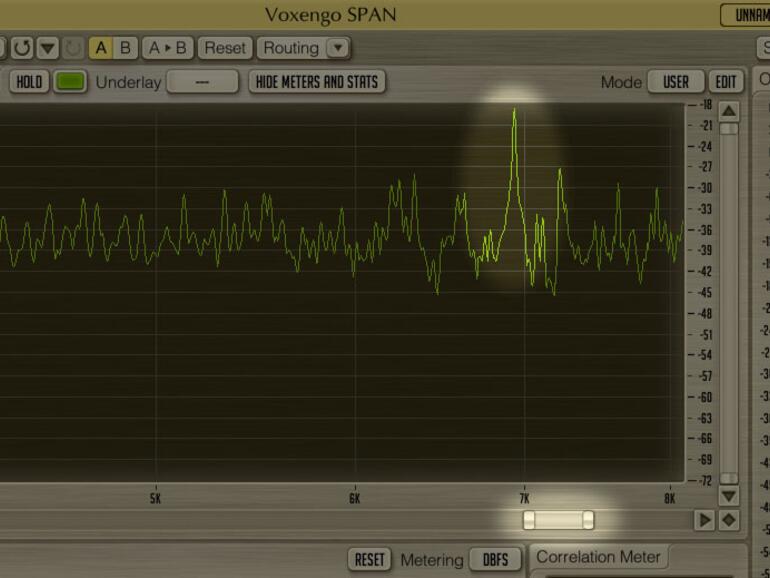
Task: Click the vertical scroll up arrow
Action: pyautogui.click(x=729, y=111)
